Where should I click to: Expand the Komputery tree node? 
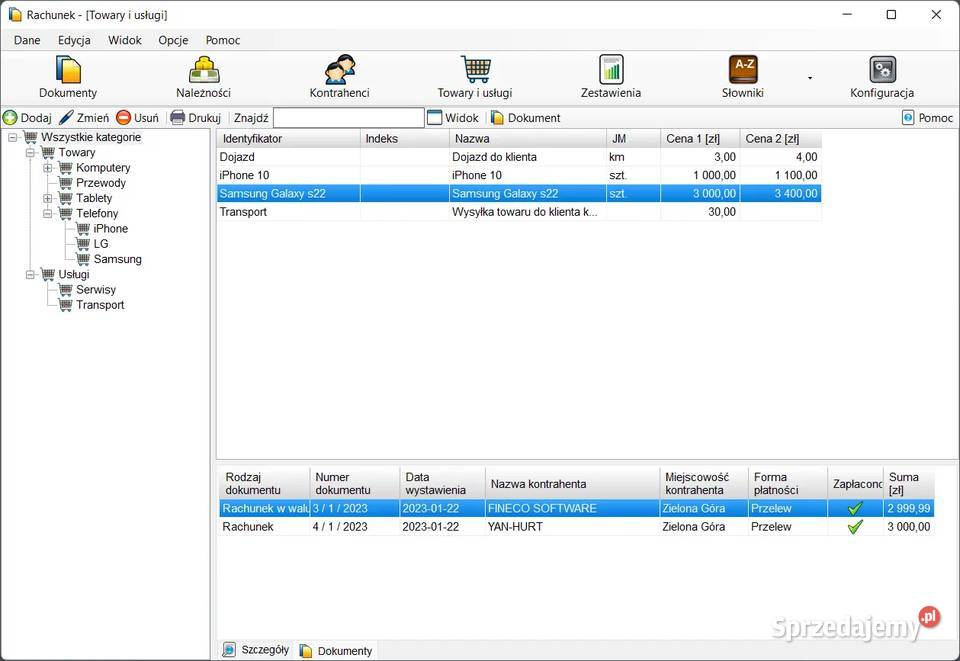point(48,168)
